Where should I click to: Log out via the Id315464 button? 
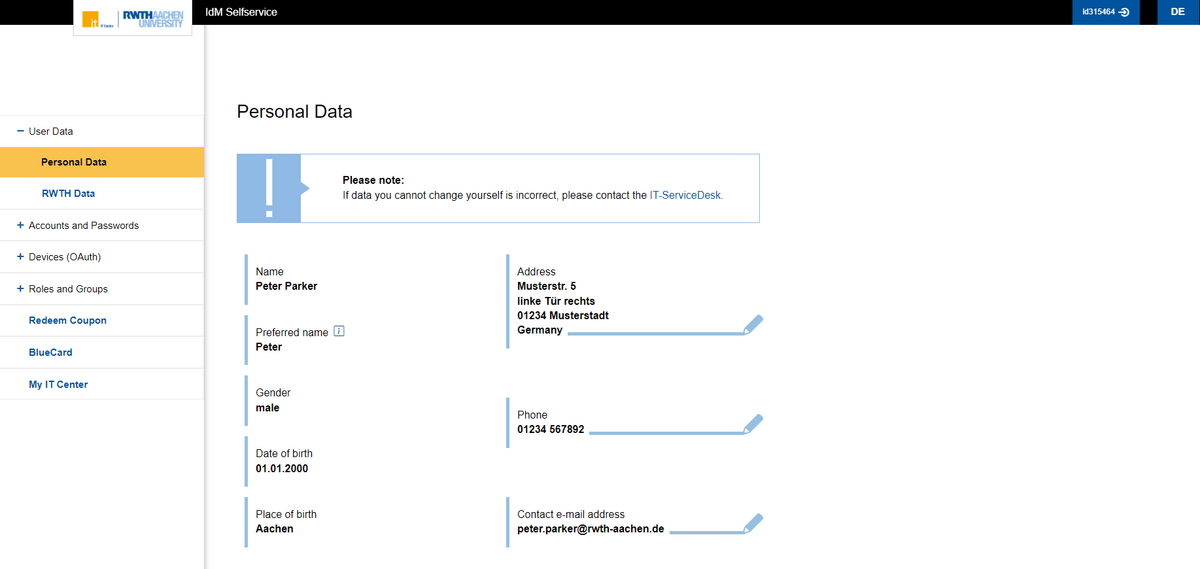coord(1105,12)
